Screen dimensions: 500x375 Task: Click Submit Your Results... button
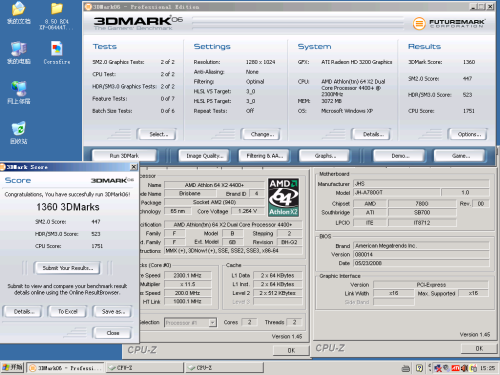[x=67, y=268]
